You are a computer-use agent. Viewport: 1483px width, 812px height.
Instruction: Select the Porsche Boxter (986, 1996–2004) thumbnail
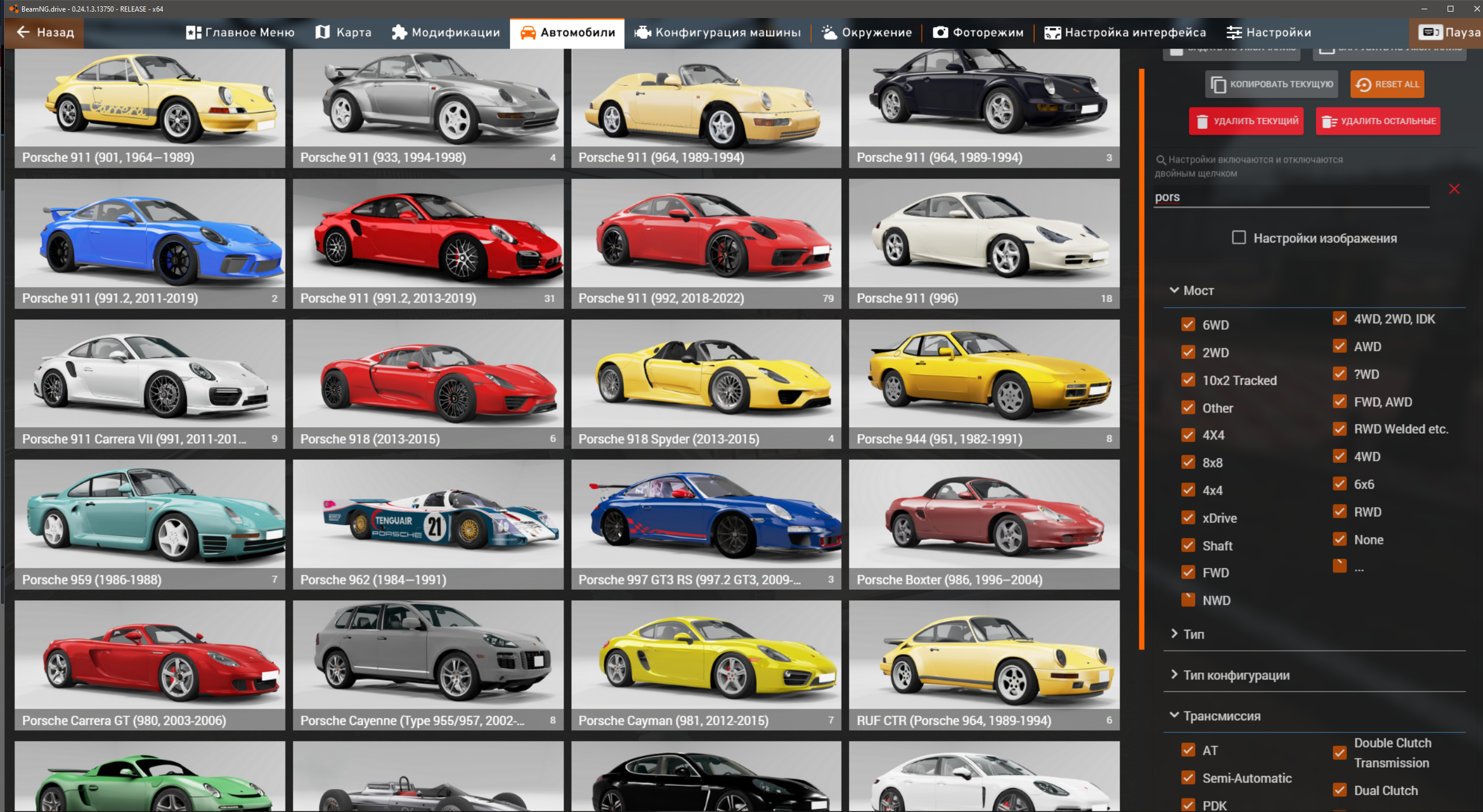[x=984, y=525]
